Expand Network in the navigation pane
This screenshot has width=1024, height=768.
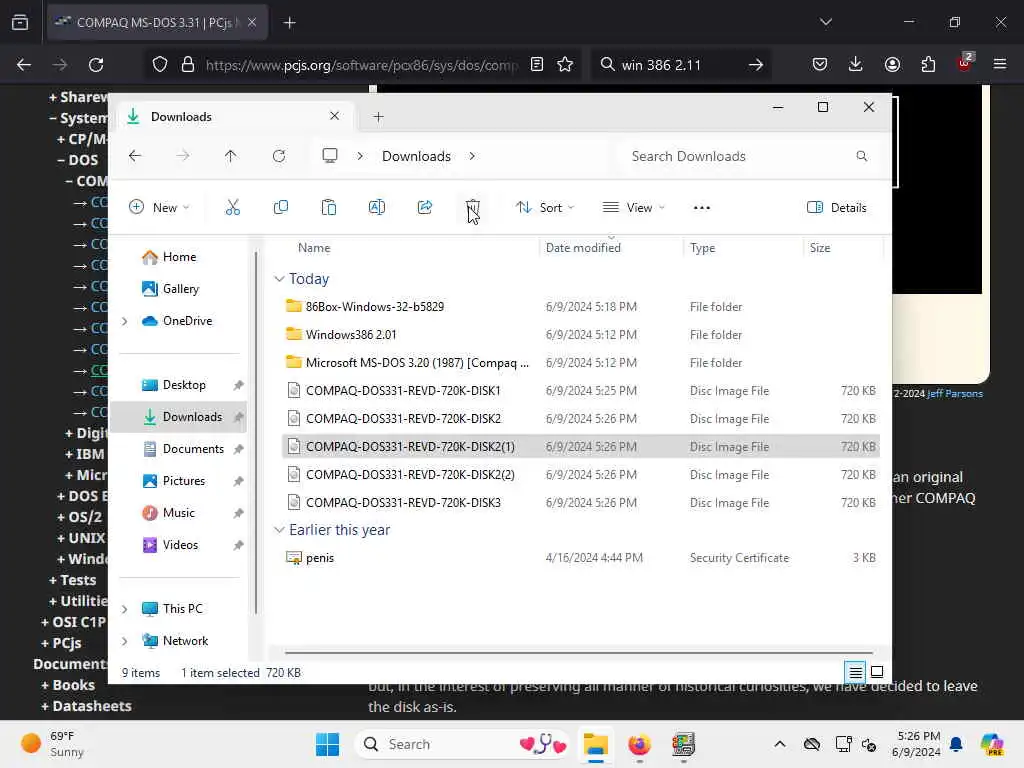[x=125, y=641]
